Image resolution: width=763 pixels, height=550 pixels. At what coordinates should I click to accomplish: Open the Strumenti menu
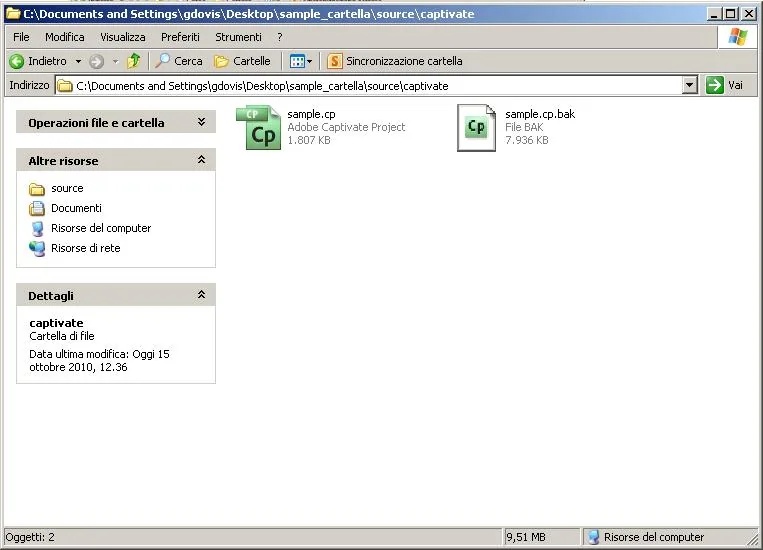click(238, 37)
